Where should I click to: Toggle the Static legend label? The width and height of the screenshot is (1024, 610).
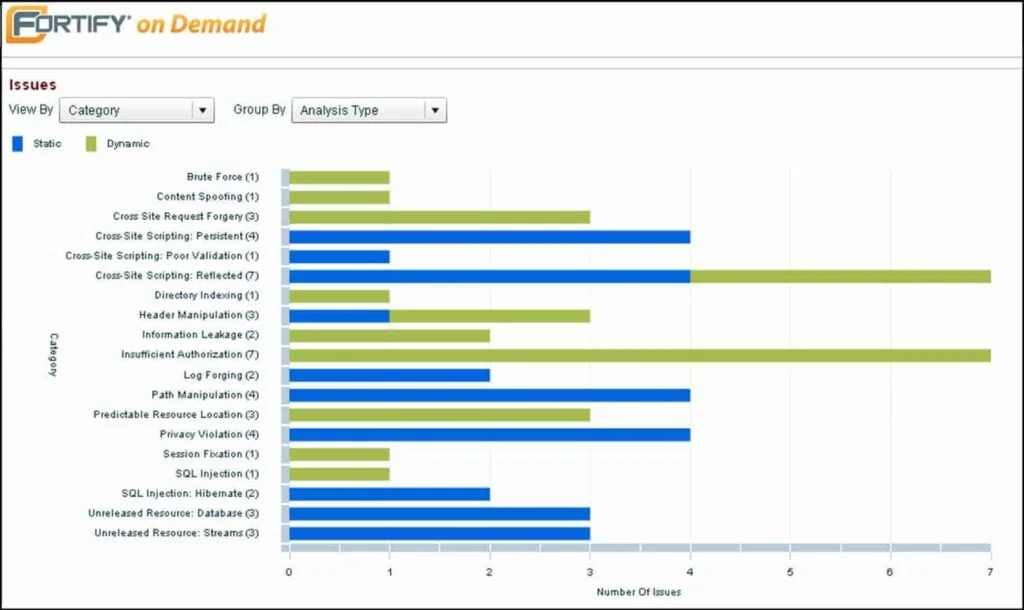(47, 144)
